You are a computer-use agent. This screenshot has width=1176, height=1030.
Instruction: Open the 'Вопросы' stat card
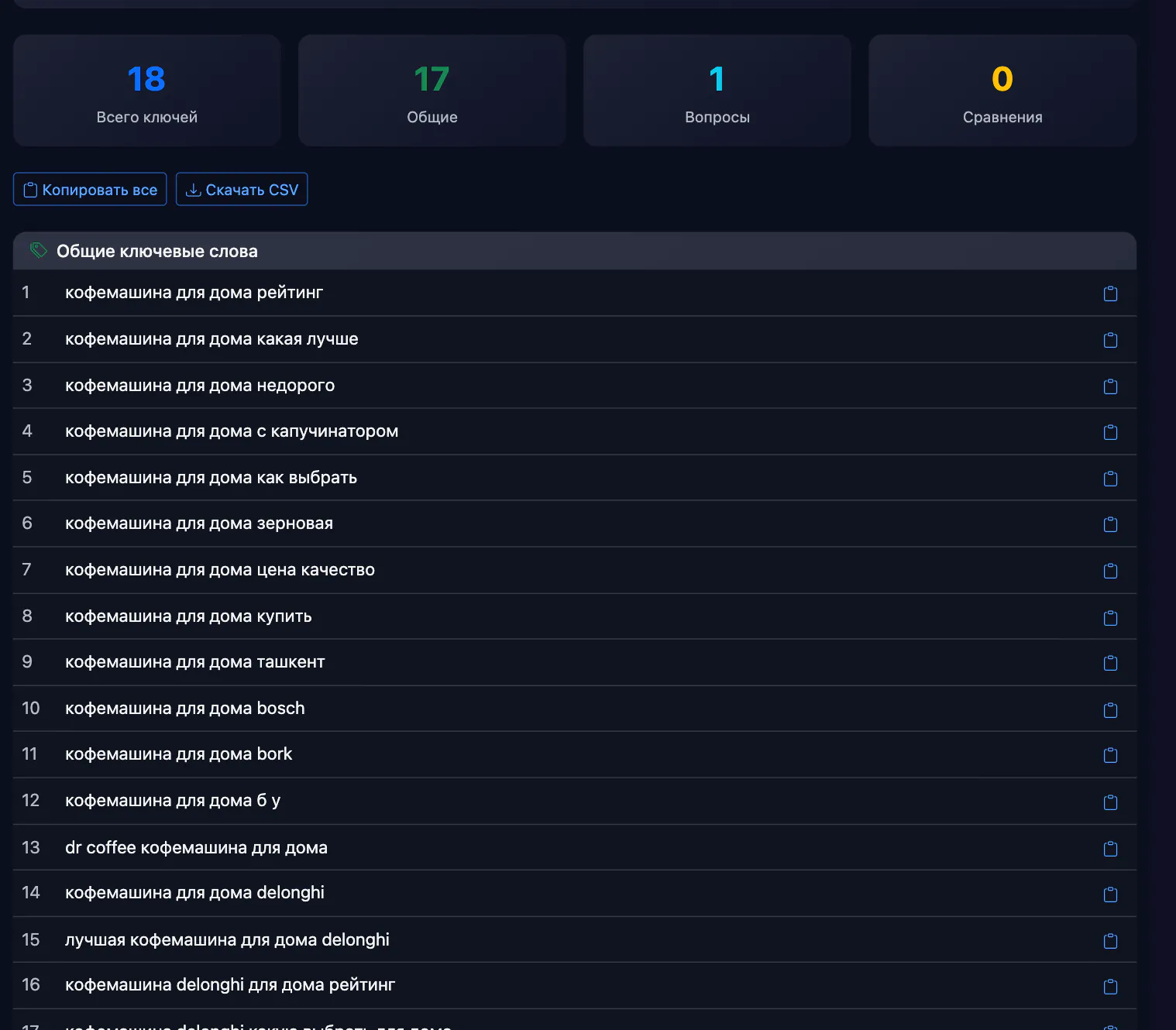[x=717, y=90]
